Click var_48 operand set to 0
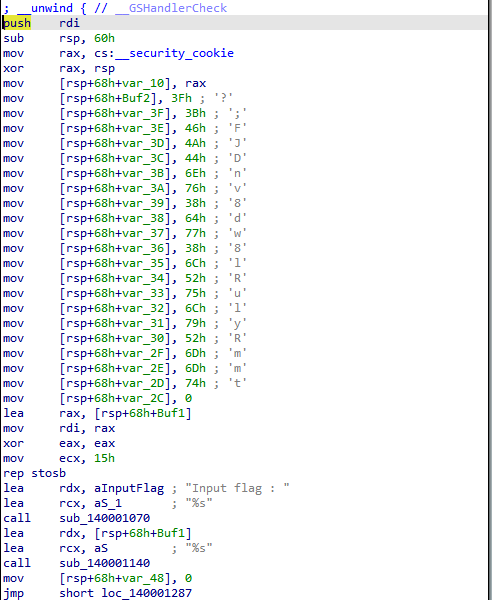This screenshot has height=600, width=492. coord(143,578)
